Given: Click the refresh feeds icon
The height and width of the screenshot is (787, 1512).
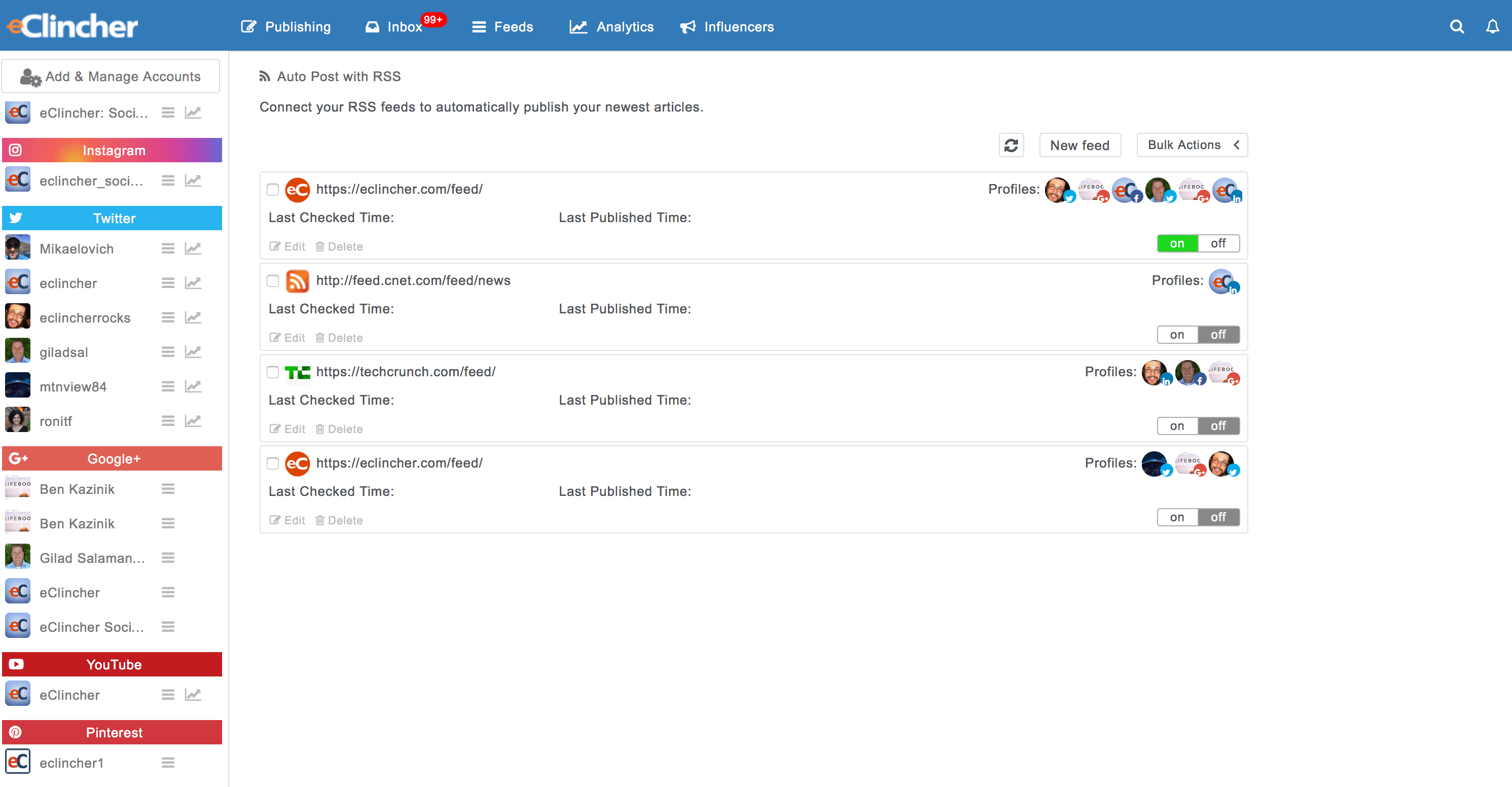Looking at the screenshot, I should tap(1011, 145).
